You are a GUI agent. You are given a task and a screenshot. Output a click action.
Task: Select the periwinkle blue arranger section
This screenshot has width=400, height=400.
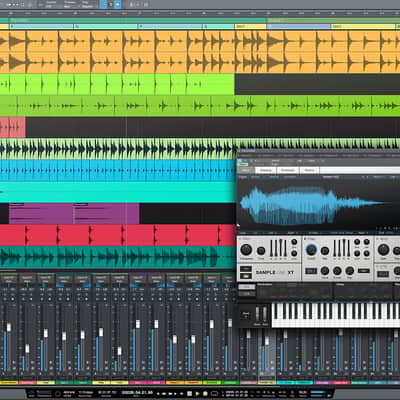[299, 26]
